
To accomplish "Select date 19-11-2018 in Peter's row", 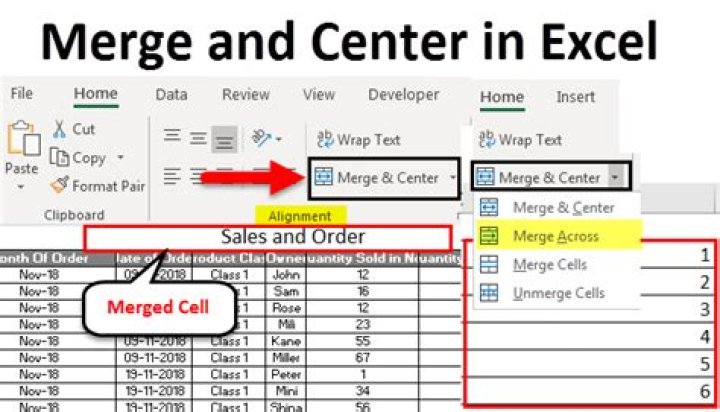I will pyautogui.click(x=154, y=374).
